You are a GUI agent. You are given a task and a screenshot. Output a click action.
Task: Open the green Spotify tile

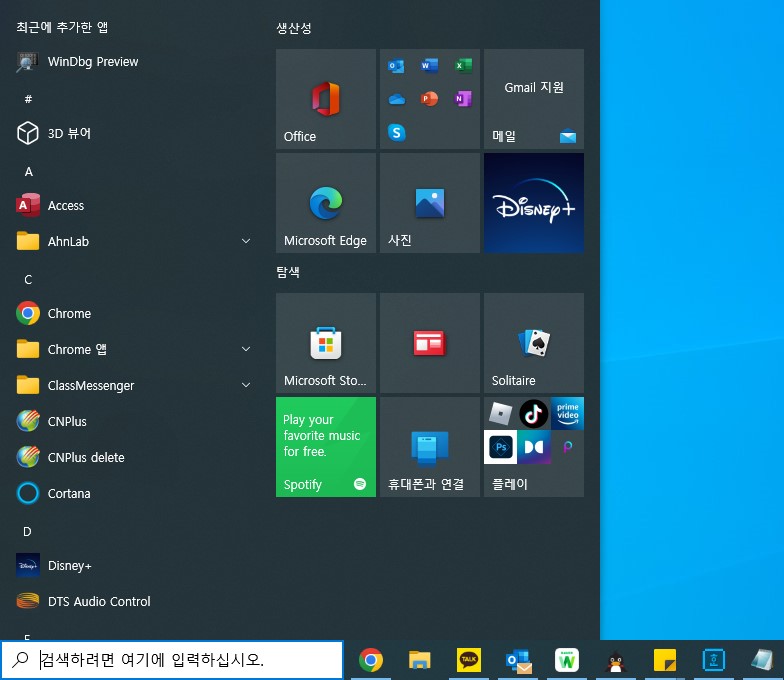click(326, 447)
